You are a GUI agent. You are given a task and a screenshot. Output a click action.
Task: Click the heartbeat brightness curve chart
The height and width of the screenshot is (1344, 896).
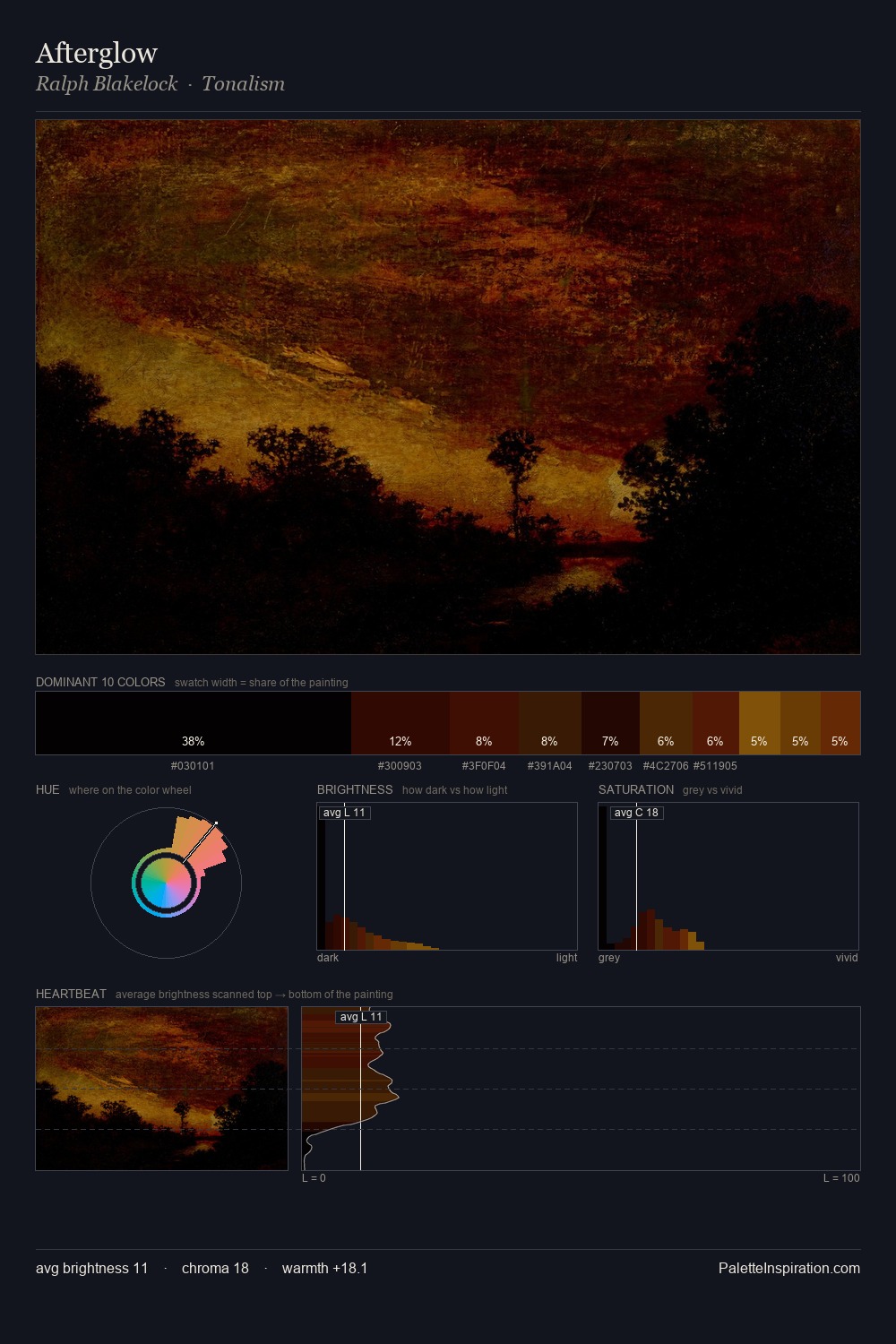[x=581, y=1089]
